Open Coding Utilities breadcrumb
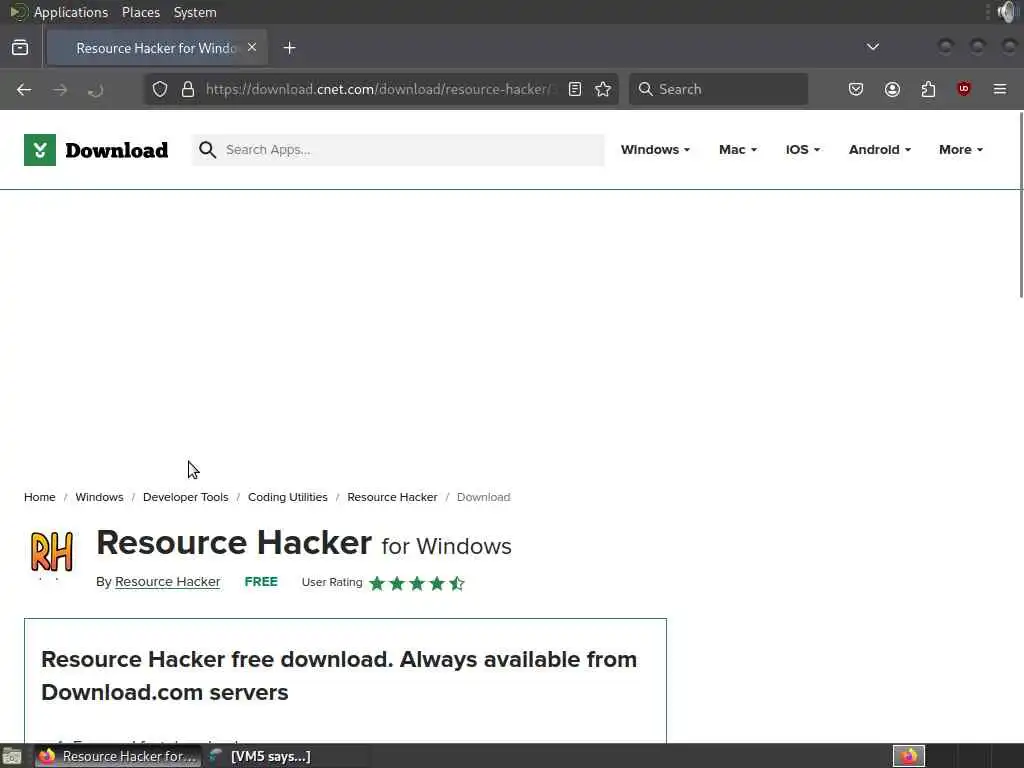1024x768 pixels. (x=287, y=497)
